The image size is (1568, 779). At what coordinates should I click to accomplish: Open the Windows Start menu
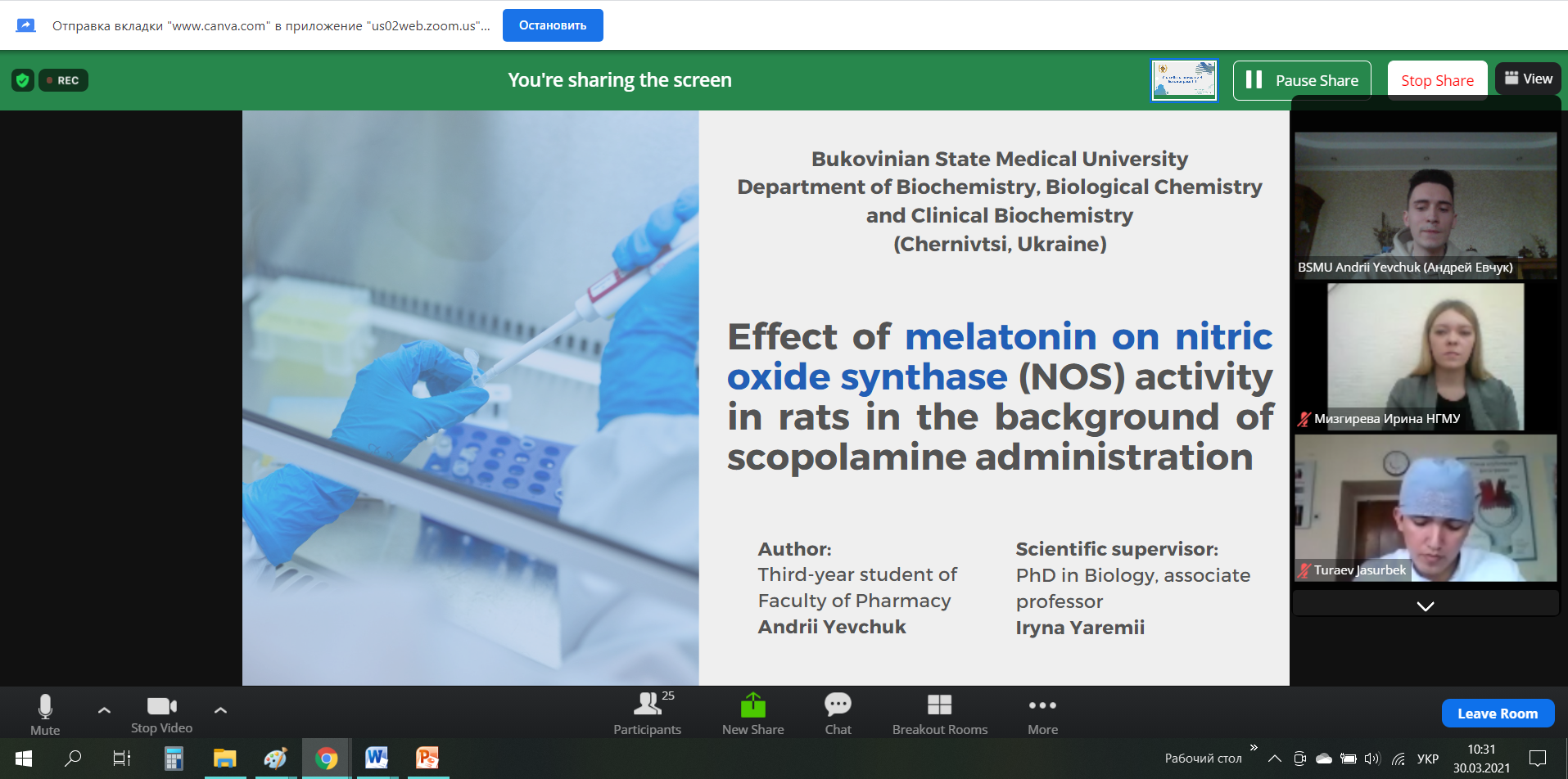pyautogui.click(x=24, y=759)
